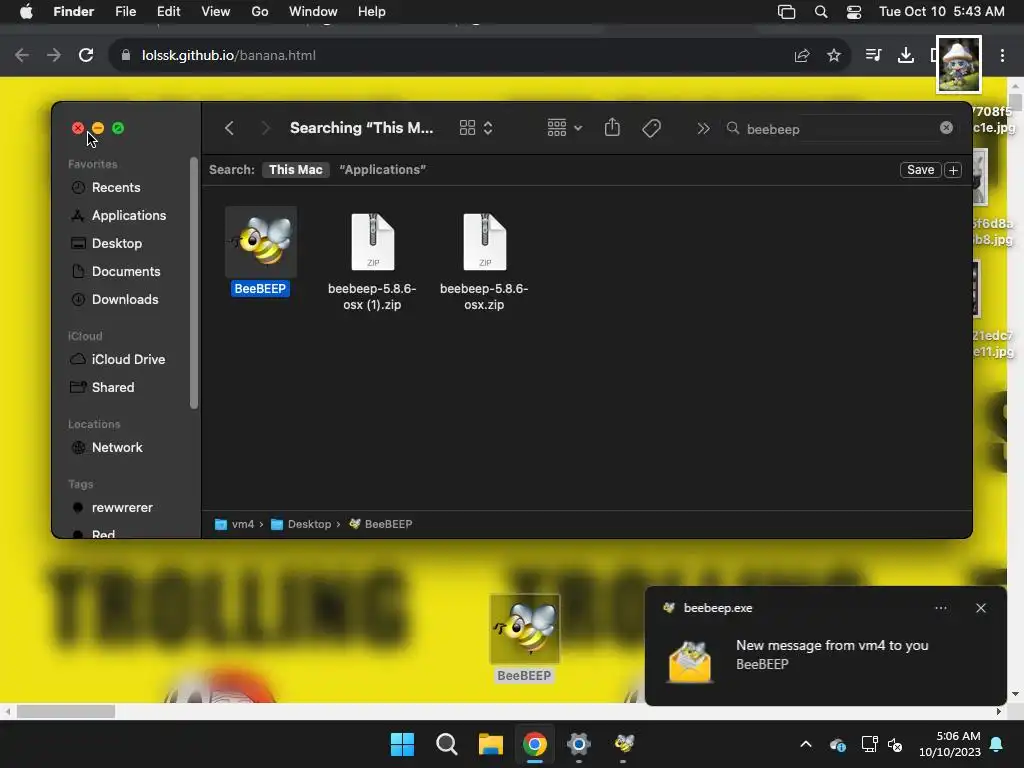This screenshot has height=768, width=1024.
Task: Open Windows taskbar search
Action: point(447,744)
